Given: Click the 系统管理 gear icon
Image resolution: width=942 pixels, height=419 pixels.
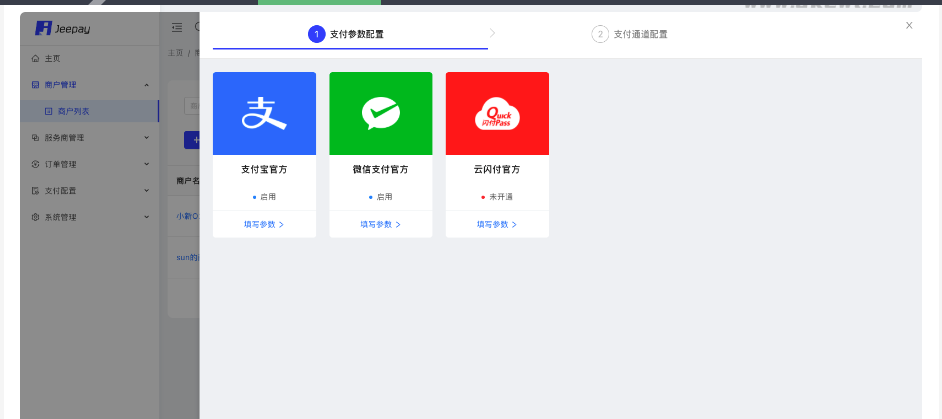Looking at the screenshot, I should (x=35, y=217).
